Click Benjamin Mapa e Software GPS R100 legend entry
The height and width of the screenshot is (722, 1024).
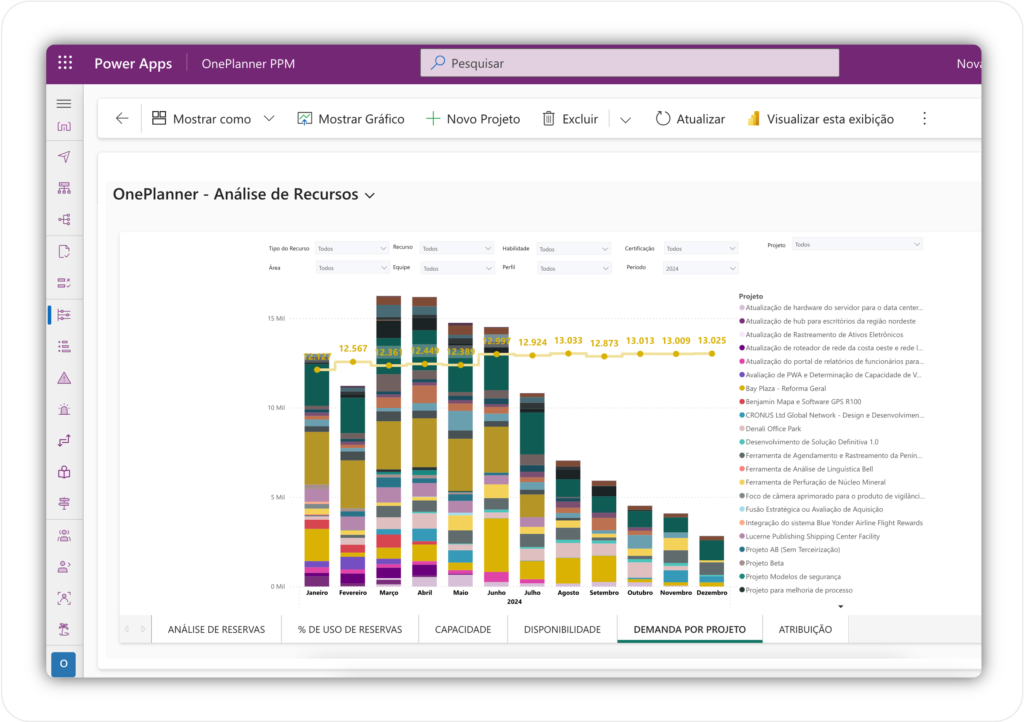tap(800, 402)
